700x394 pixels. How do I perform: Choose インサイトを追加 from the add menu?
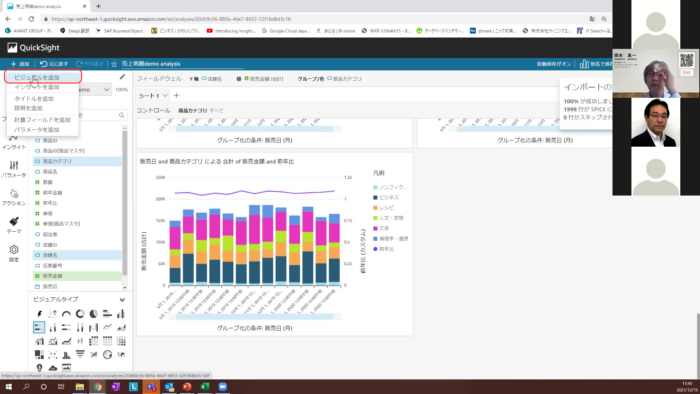43,87
